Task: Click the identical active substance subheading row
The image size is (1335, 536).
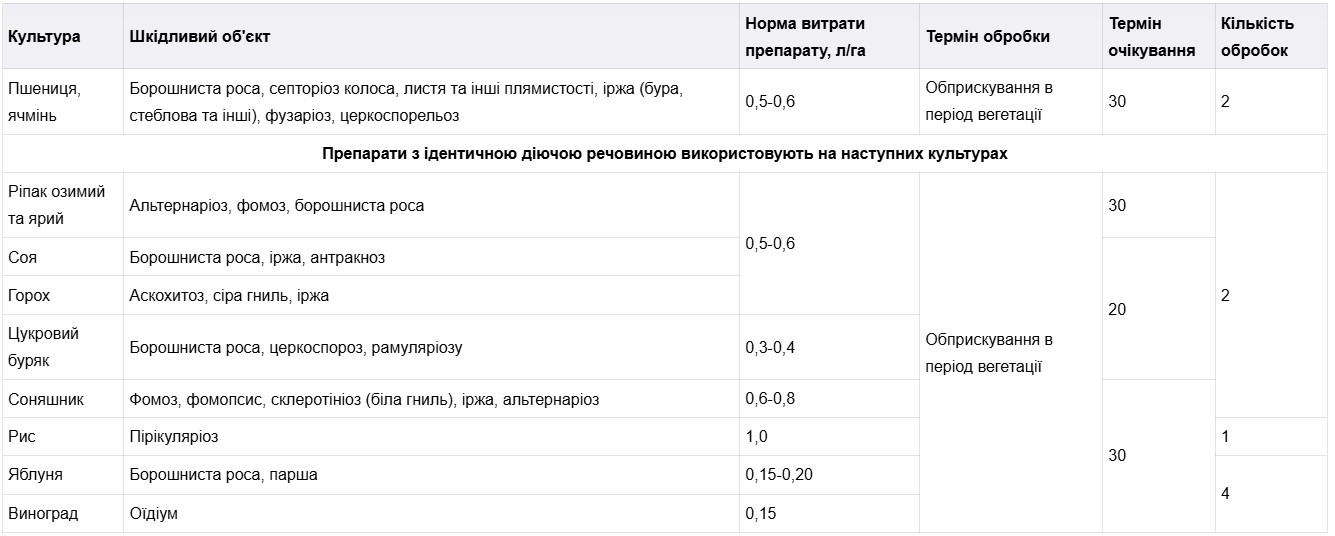Action: [x=665, y=154]
